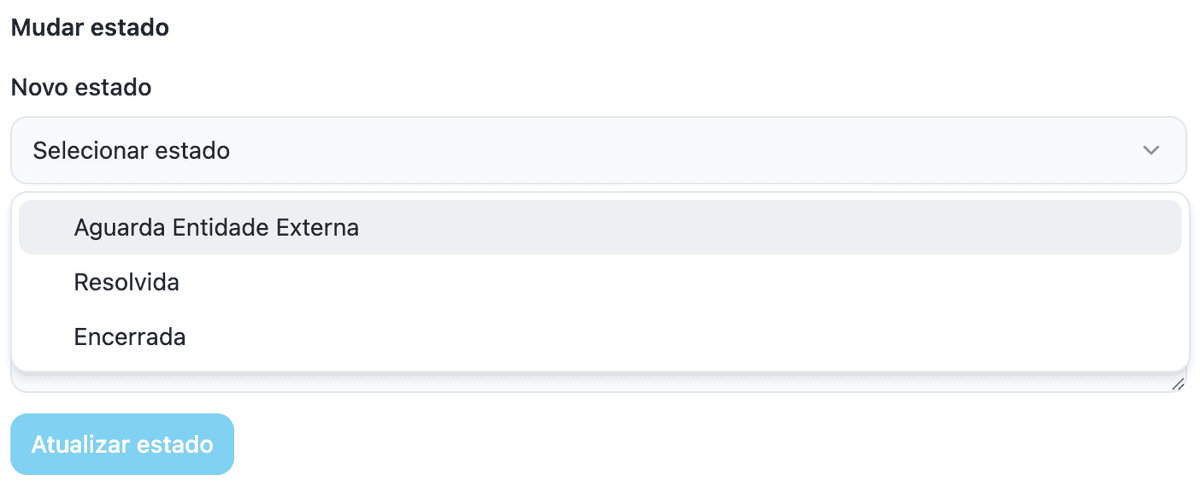Click the Mudar estado heading

(90, 27)
